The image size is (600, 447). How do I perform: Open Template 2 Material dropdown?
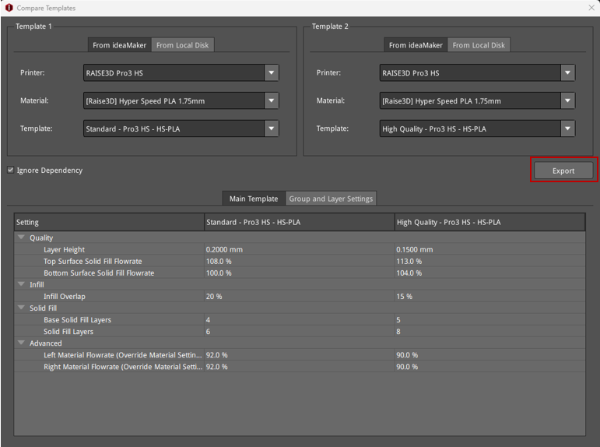(478, 101)
